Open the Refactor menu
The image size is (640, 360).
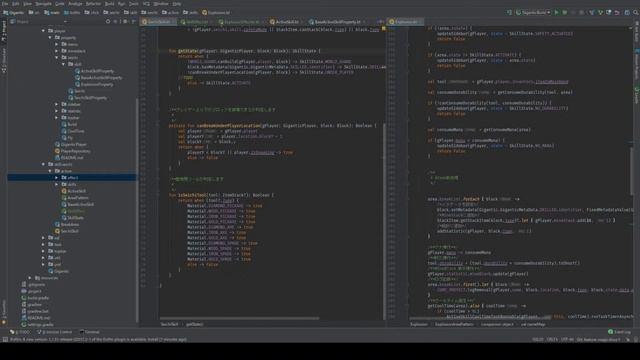[93, 4]
